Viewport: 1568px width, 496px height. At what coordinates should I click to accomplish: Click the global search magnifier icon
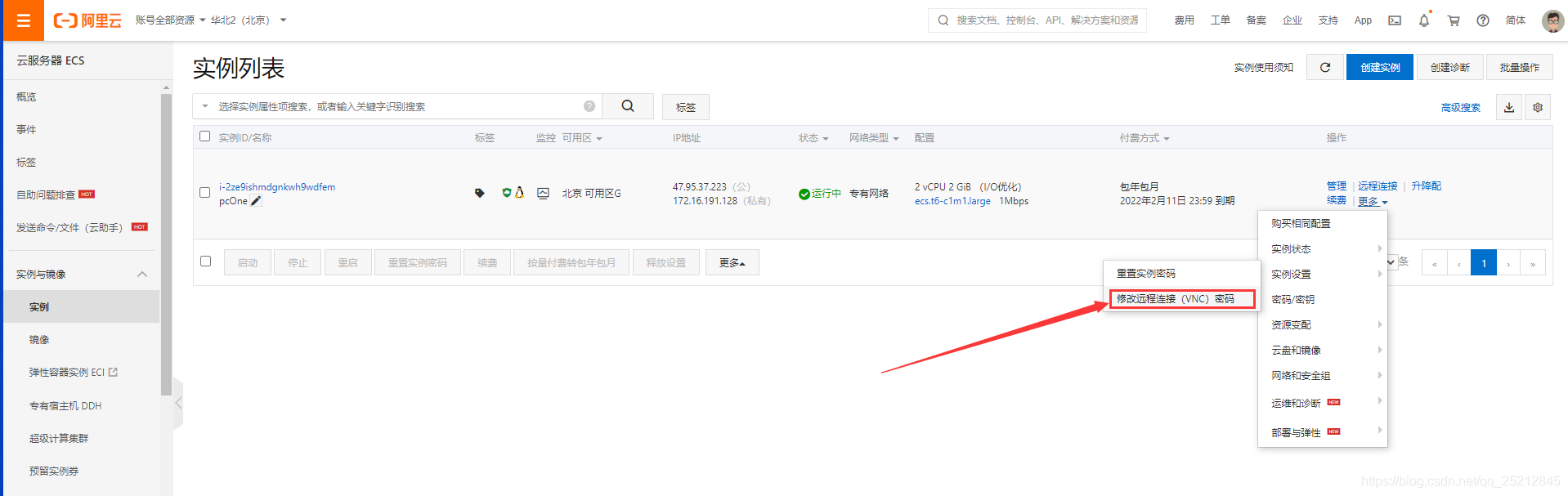pos(943,20)
